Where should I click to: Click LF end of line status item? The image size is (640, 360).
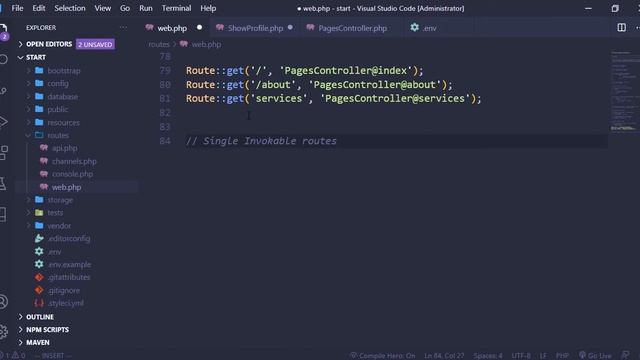point(543,356)
